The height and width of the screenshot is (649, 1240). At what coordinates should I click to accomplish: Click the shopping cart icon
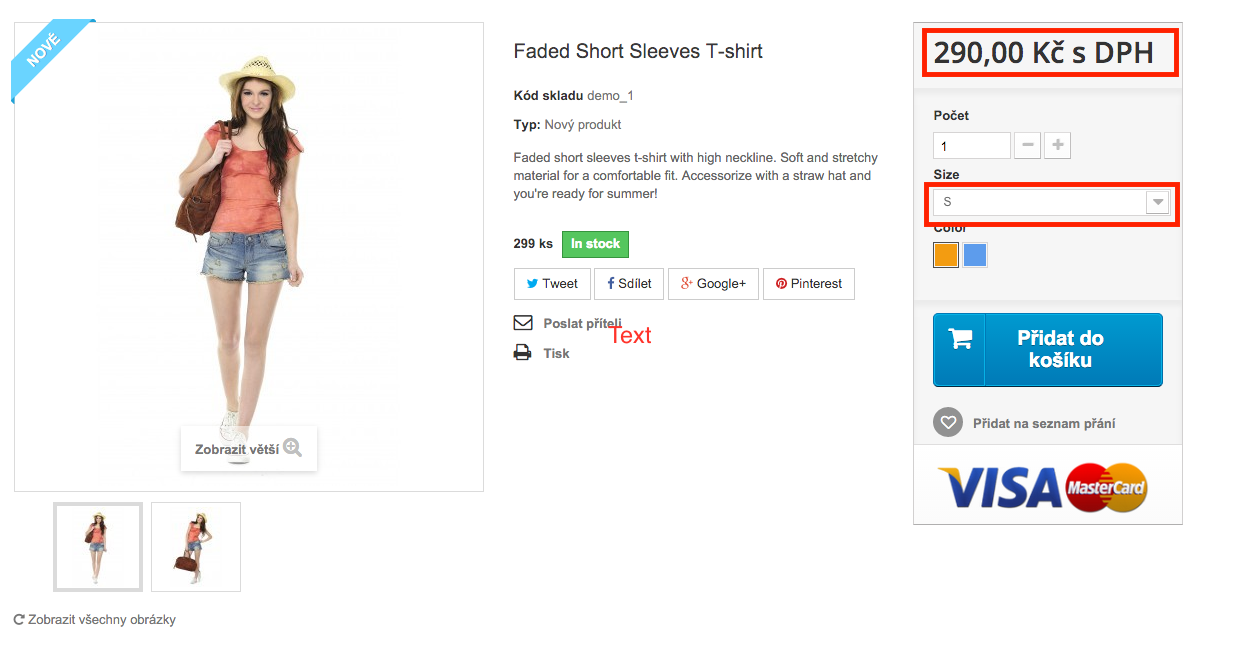pos(960,339)
